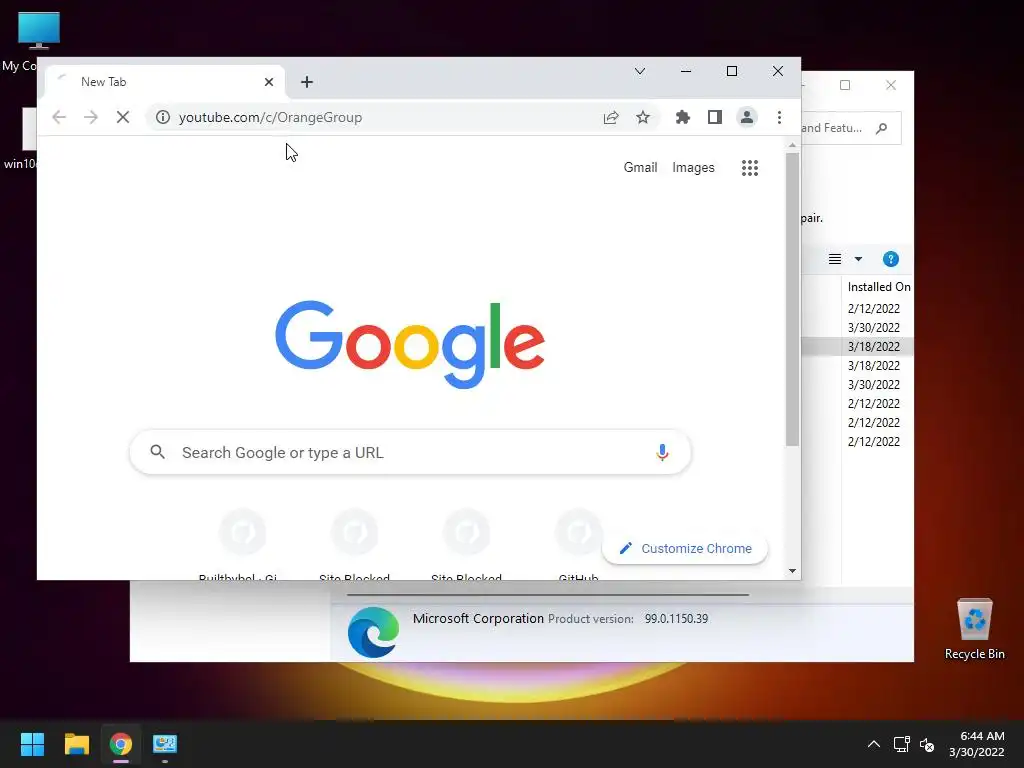Image resolution: width=1024 pixels, height=768 pixels.
Task: Click the Chrome page vertical scrollbar
Action: (x=792, y=300)
